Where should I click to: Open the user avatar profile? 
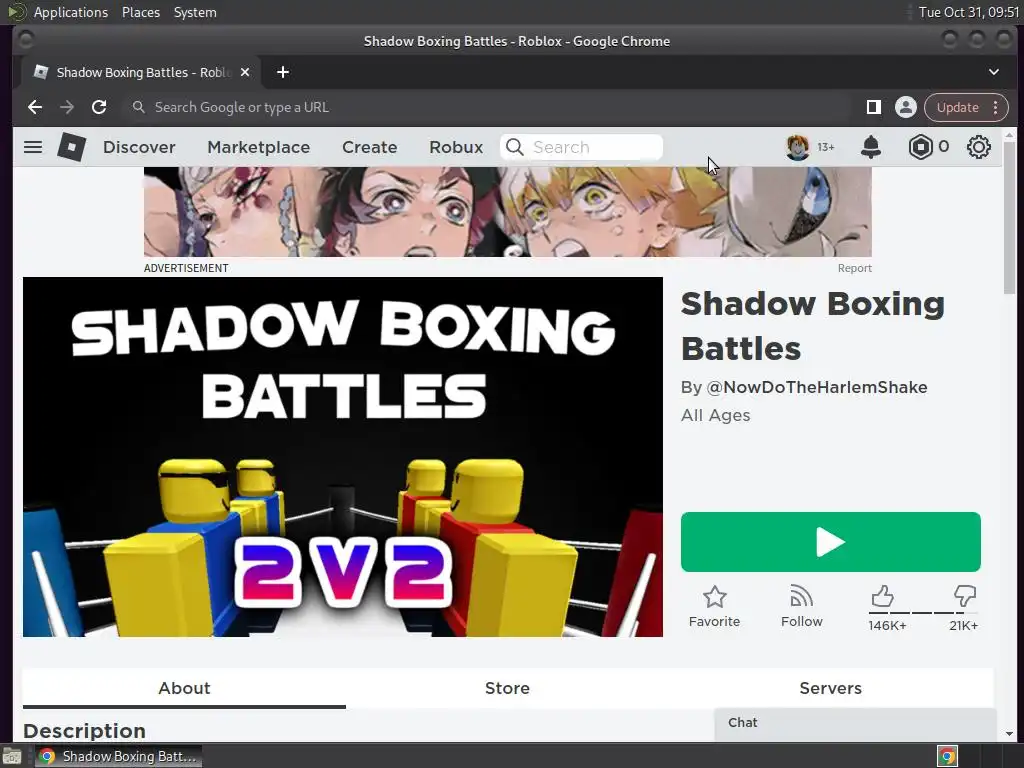(x=797, y=147)
